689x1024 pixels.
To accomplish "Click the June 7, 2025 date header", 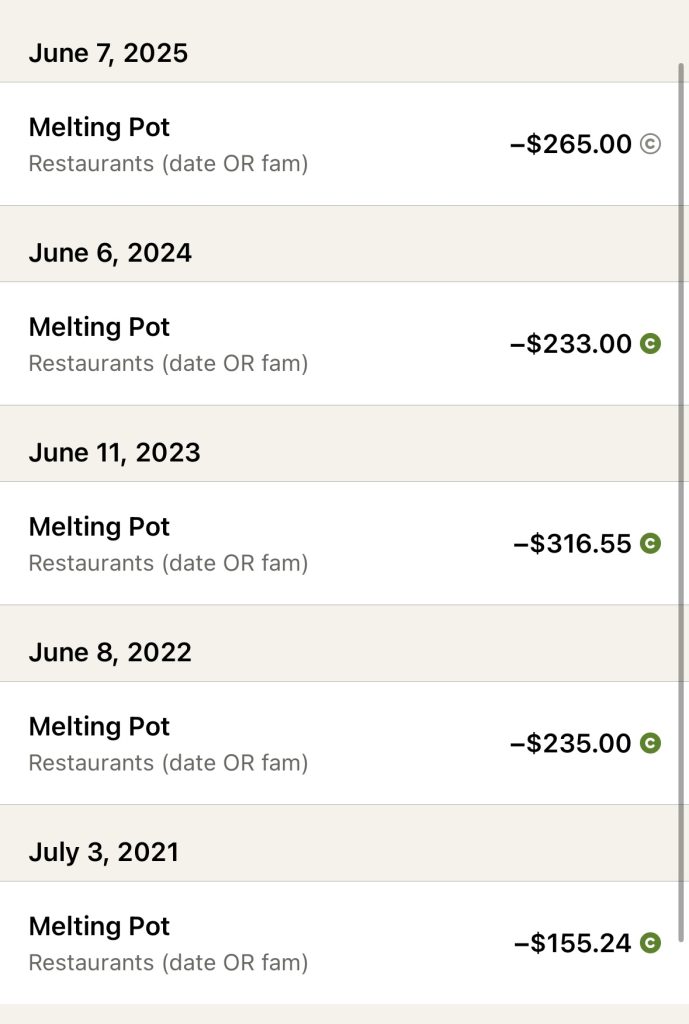I will coord(108,53).
